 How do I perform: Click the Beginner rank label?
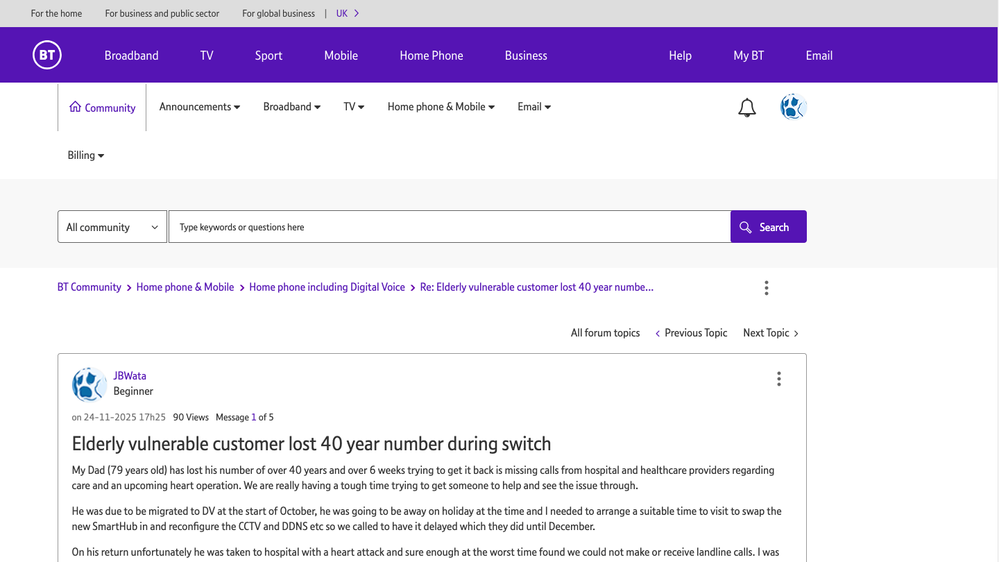click(x=133, y=391)
